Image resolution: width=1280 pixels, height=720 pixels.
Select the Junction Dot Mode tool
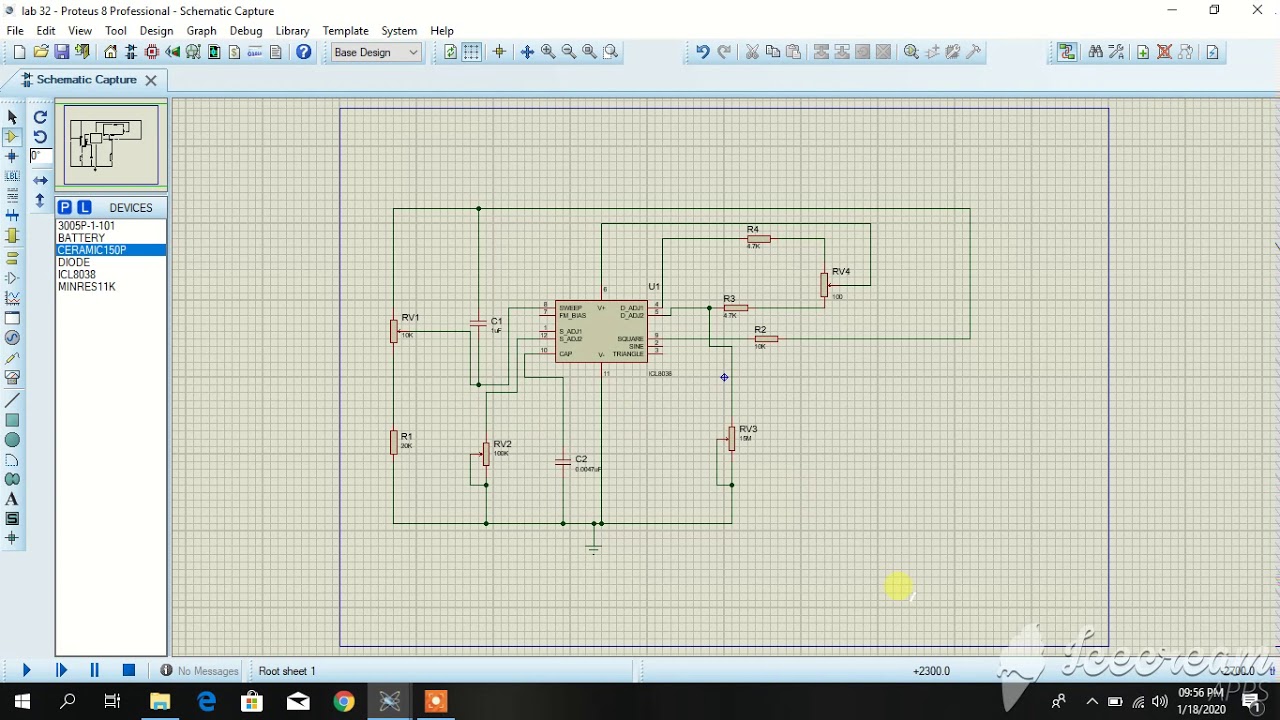tap(12, 157)
